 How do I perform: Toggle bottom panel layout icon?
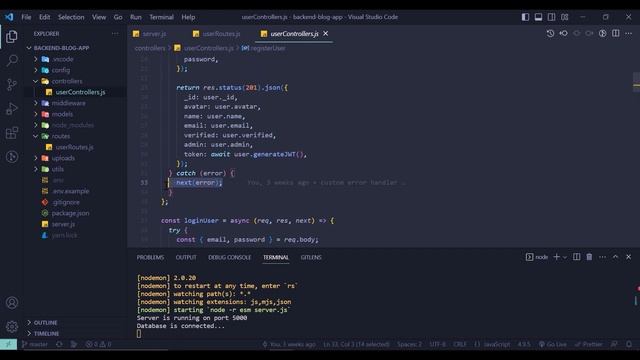point(538,17)
